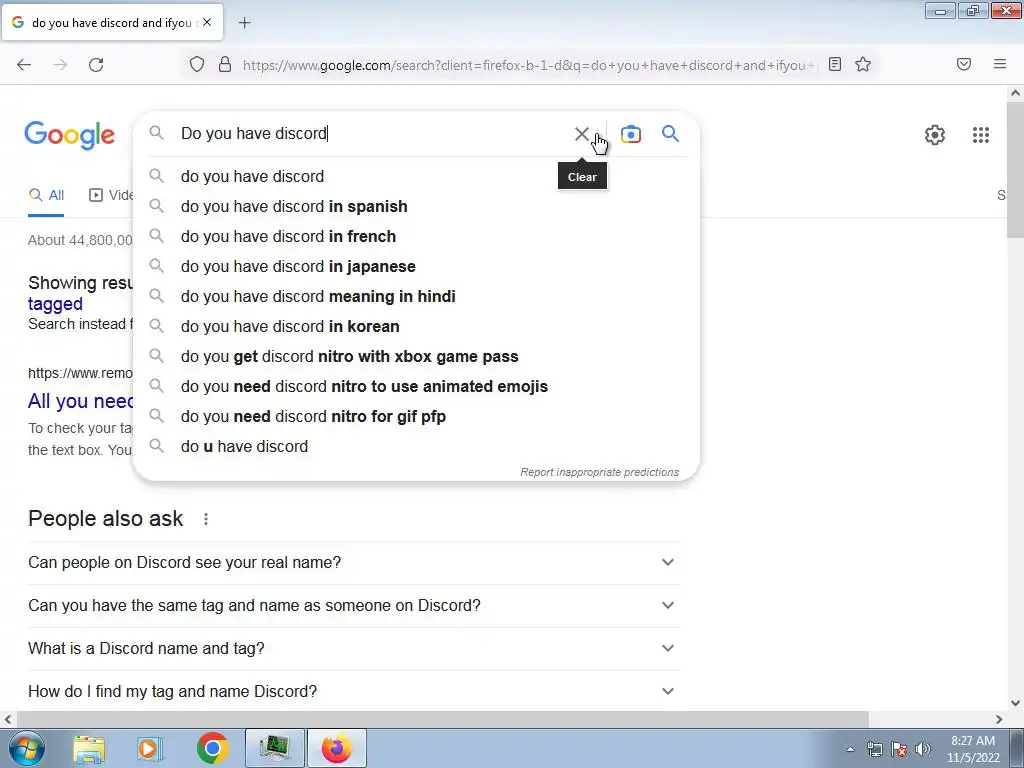This screenshot has width=1024, height=768.
Task: Expand 'Can you have the same tag' question
Action: pyautogui.click(x=353, y=605)
